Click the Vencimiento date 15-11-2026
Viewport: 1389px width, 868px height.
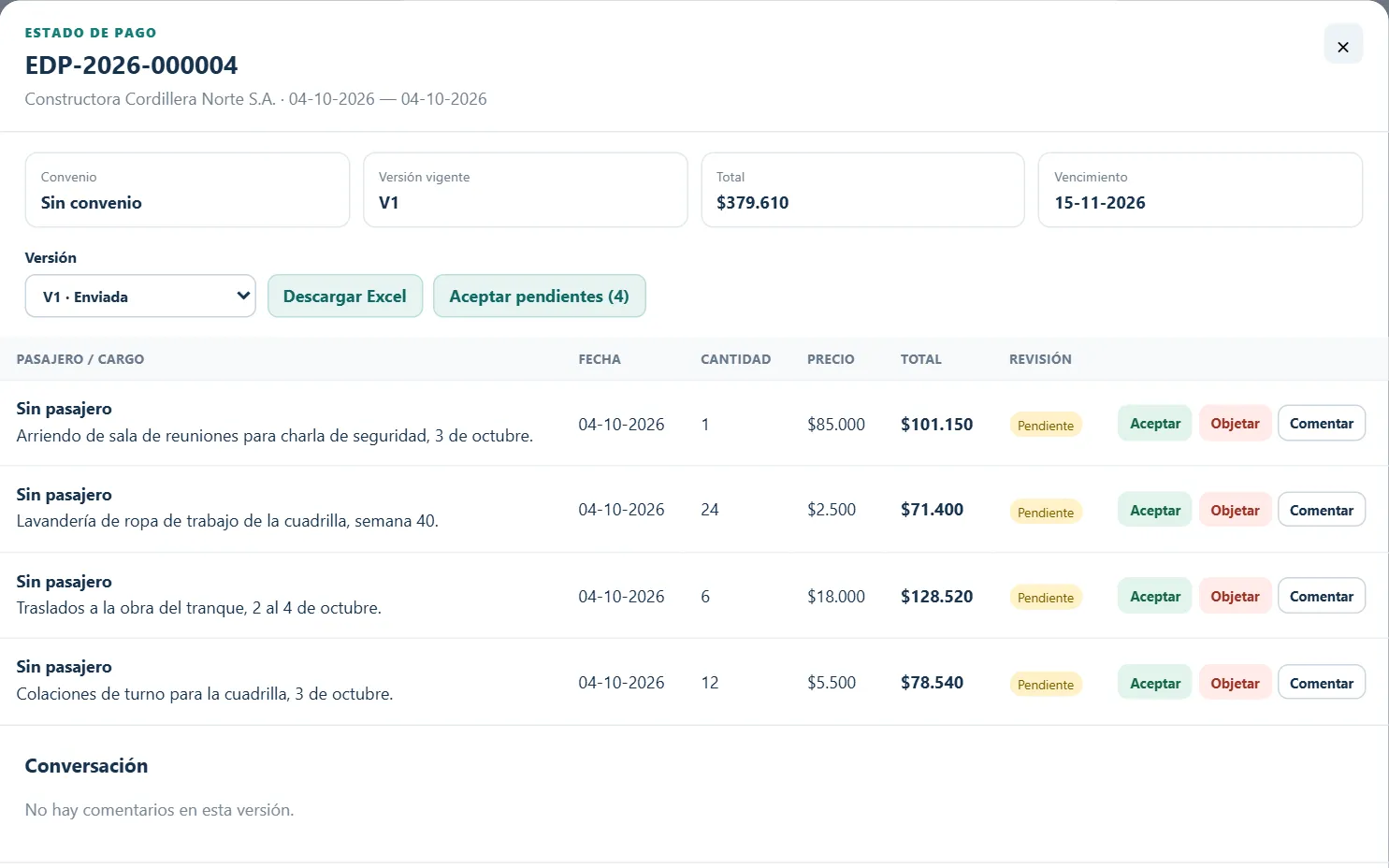1100,203
